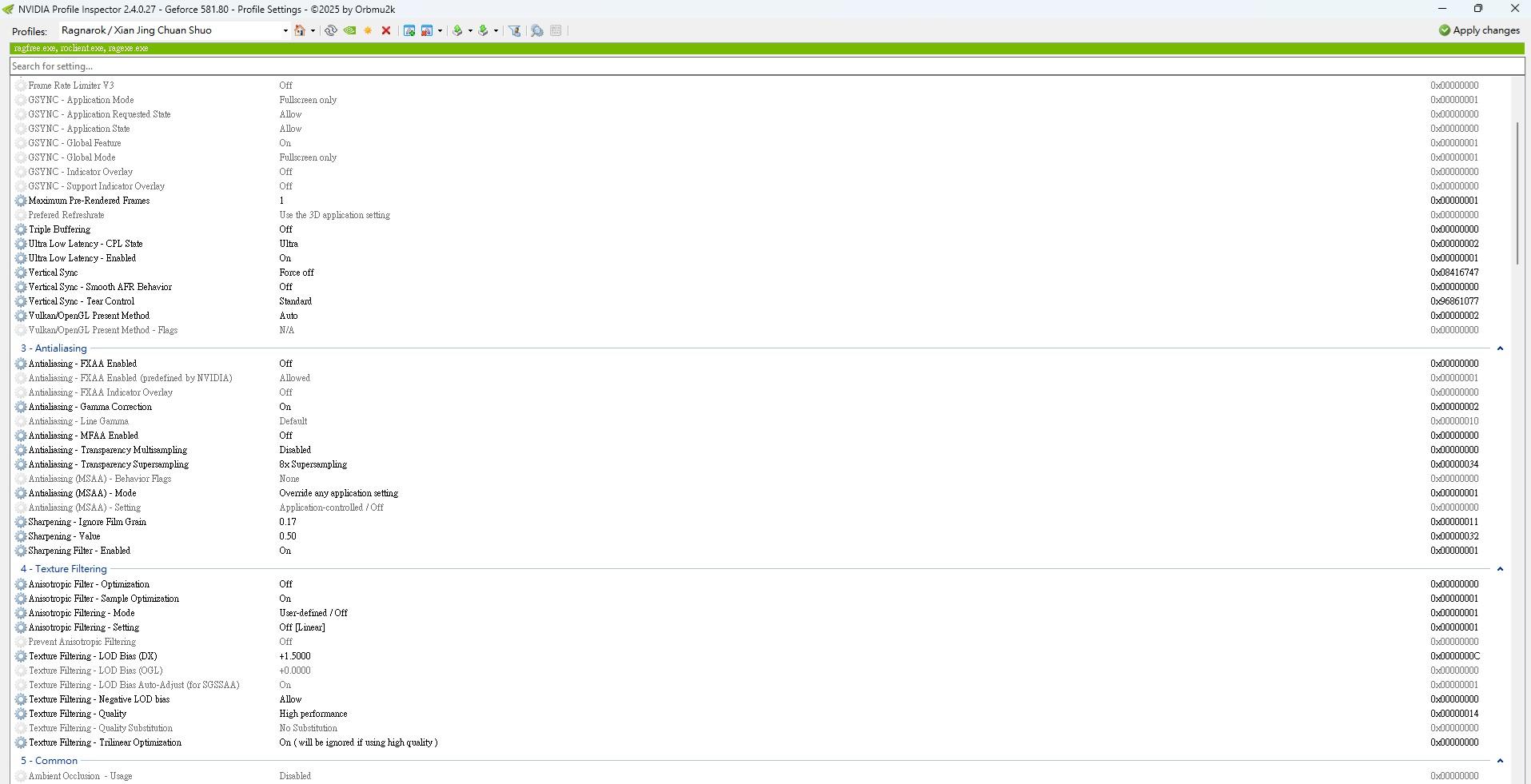Click the magnifier scan profiles icon
1531x784 pixels.
pos(537,30)
